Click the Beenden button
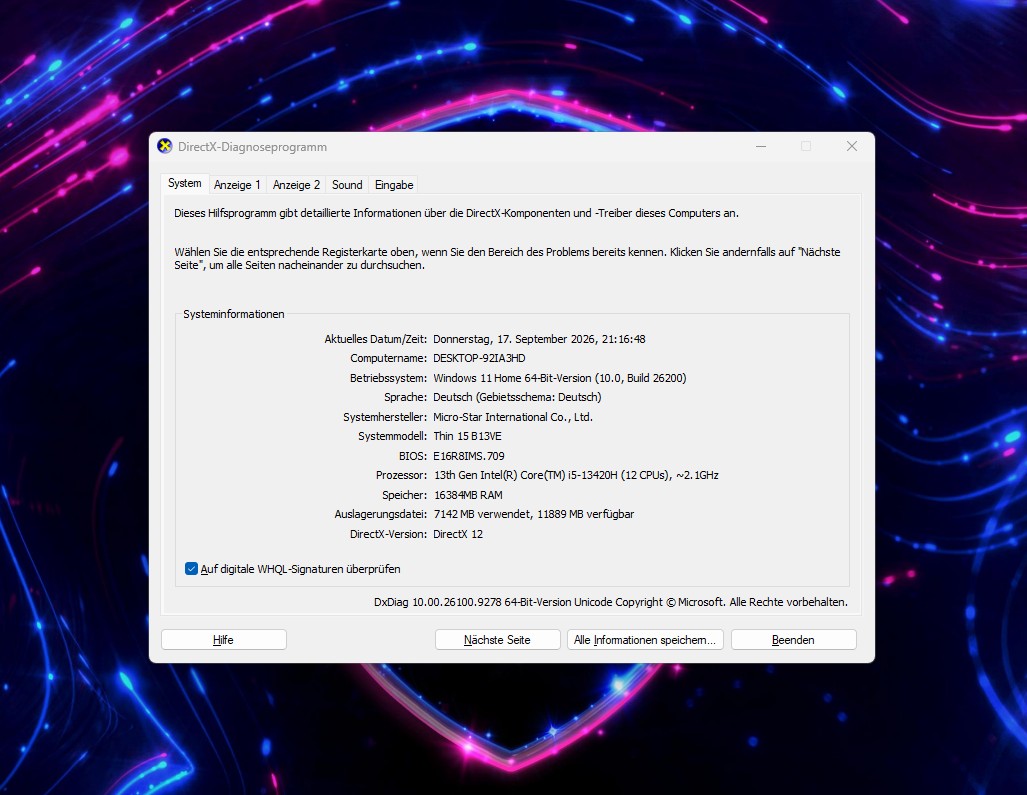Screen dimensions: 1027x795 793,640
